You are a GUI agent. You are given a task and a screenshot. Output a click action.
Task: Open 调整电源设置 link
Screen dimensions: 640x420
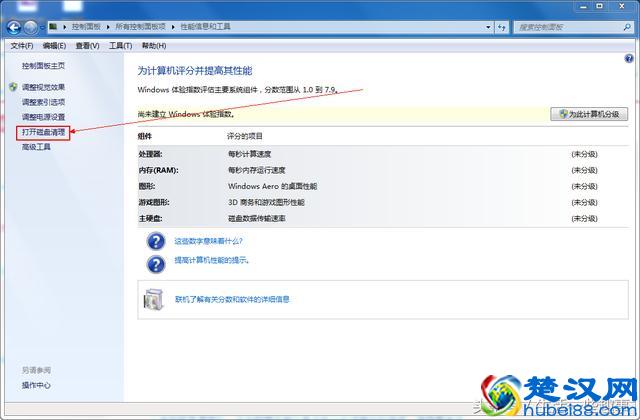[x=43, y=117]
